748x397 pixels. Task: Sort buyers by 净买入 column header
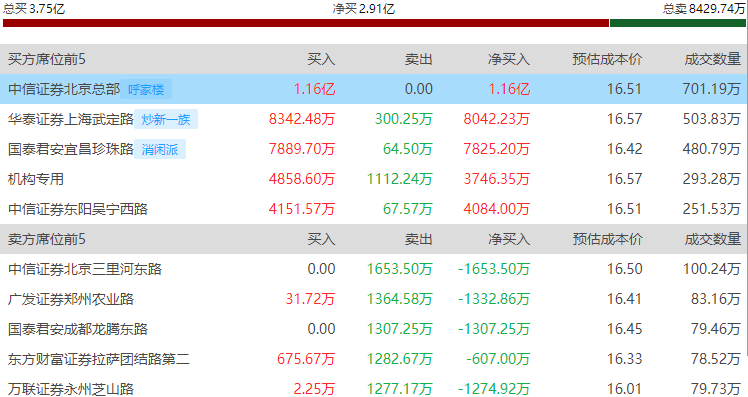pyautogui.click(x=509, y=59)
